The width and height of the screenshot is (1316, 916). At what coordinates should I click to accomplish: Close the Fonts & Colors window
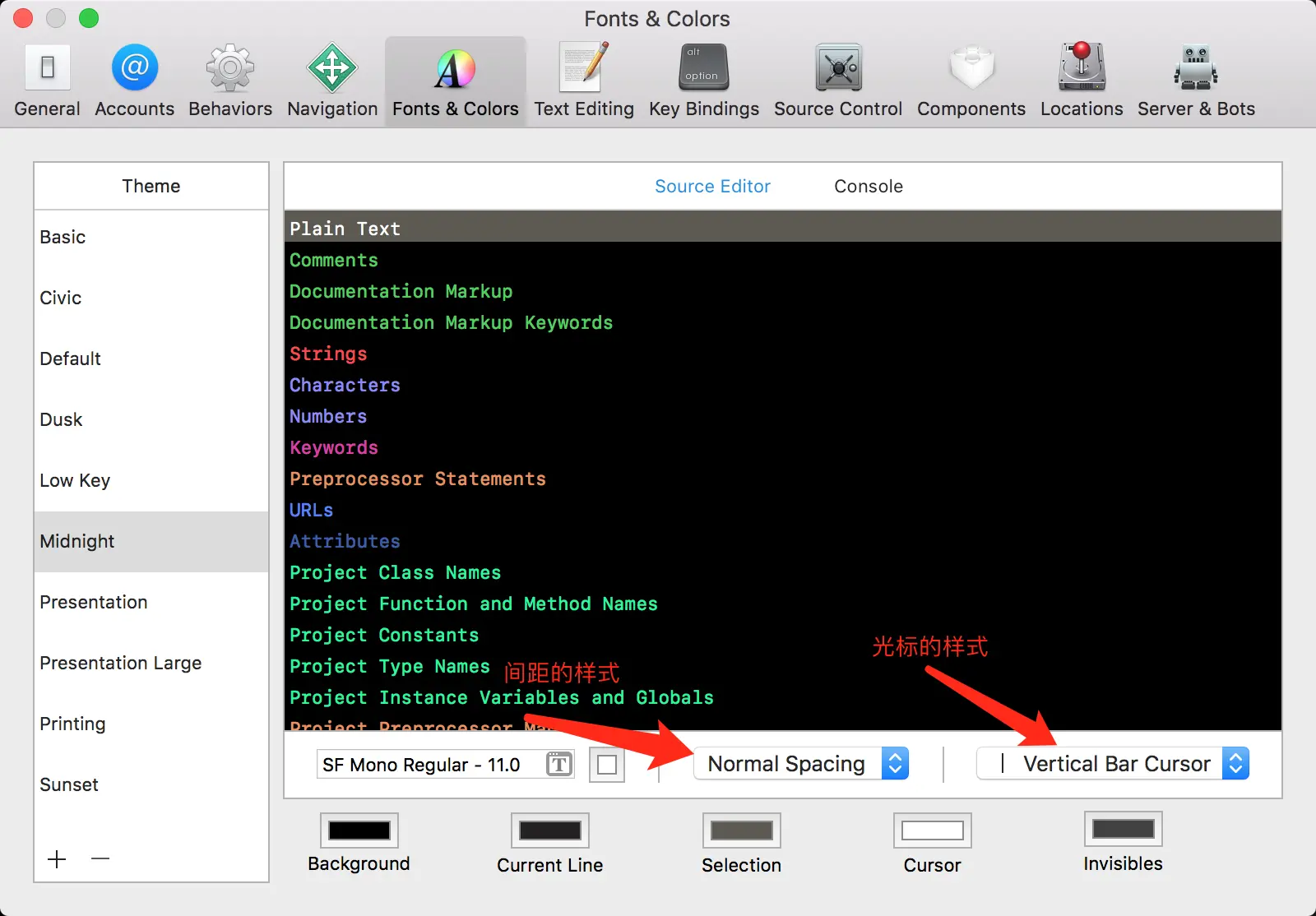click(23, 18)
